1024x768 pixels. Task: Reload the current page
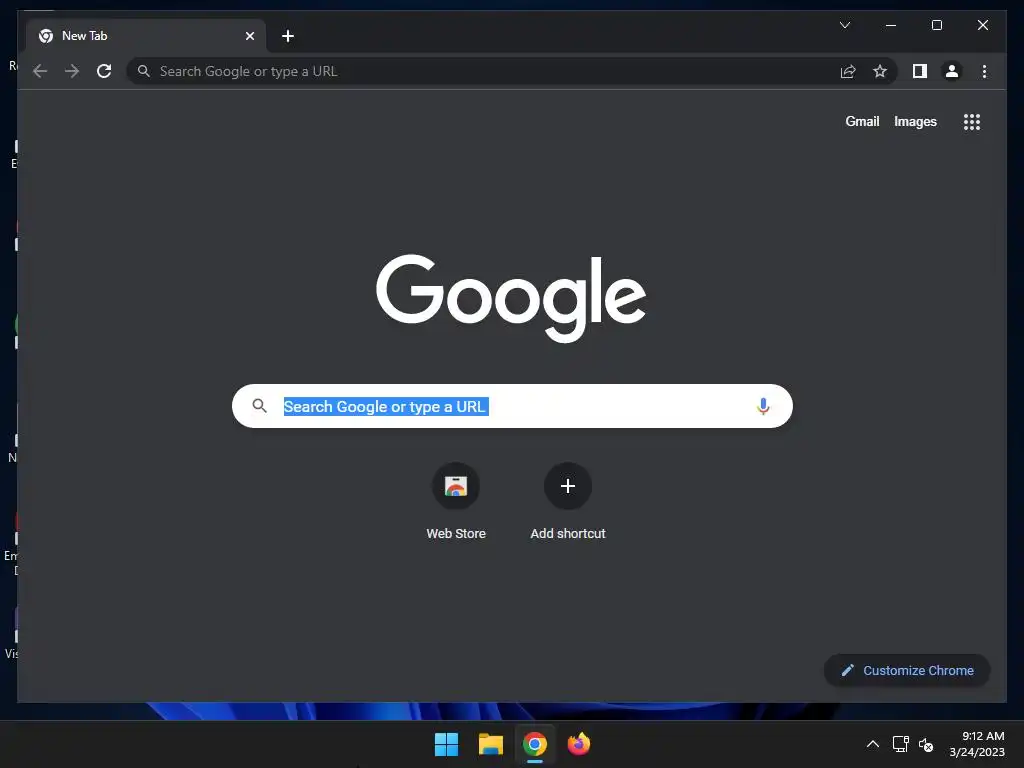click(x=104, y=71)
